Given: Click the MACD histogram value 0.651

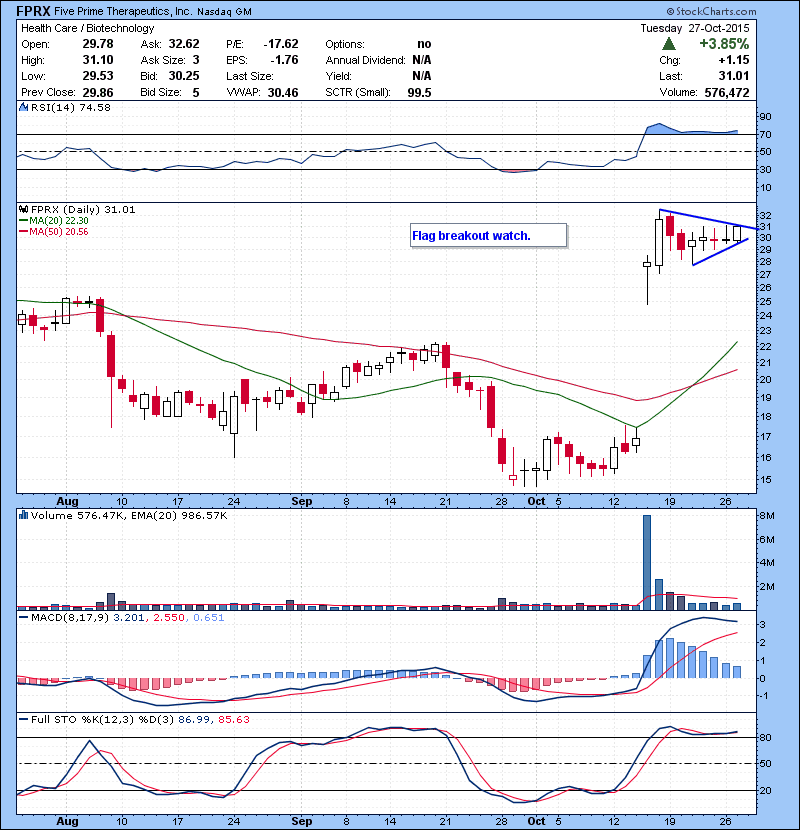Looking at the screenshot, I should (209, 618).
